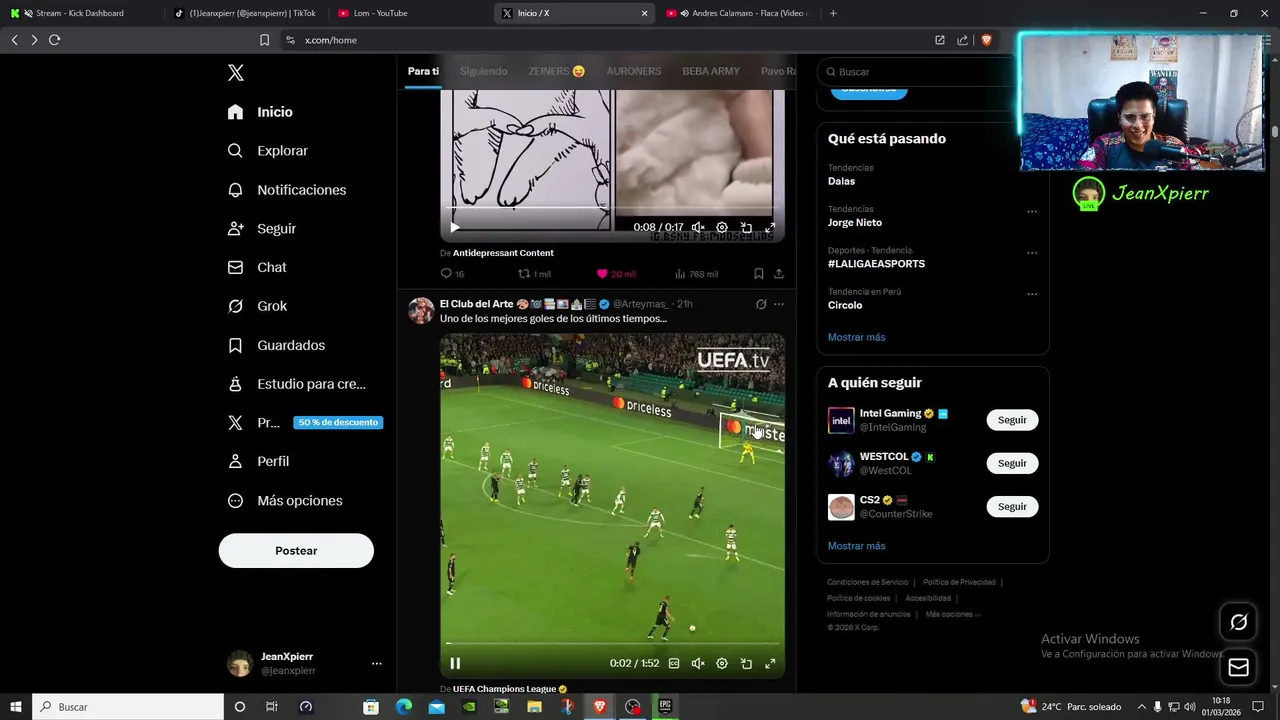Image resolution: width=1280 pixels, height=720 pixels.
Task: Open the floating messages envelope button
Action: 1238,667
